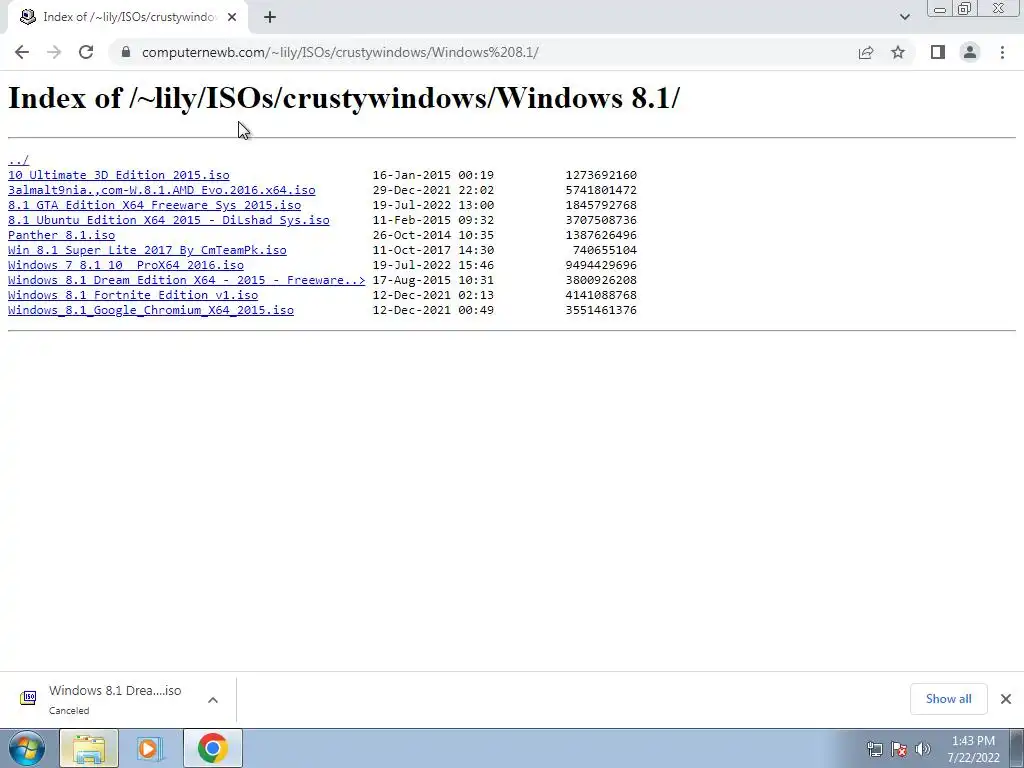Open Windows Explorer from taskbar

click(89, 748)
